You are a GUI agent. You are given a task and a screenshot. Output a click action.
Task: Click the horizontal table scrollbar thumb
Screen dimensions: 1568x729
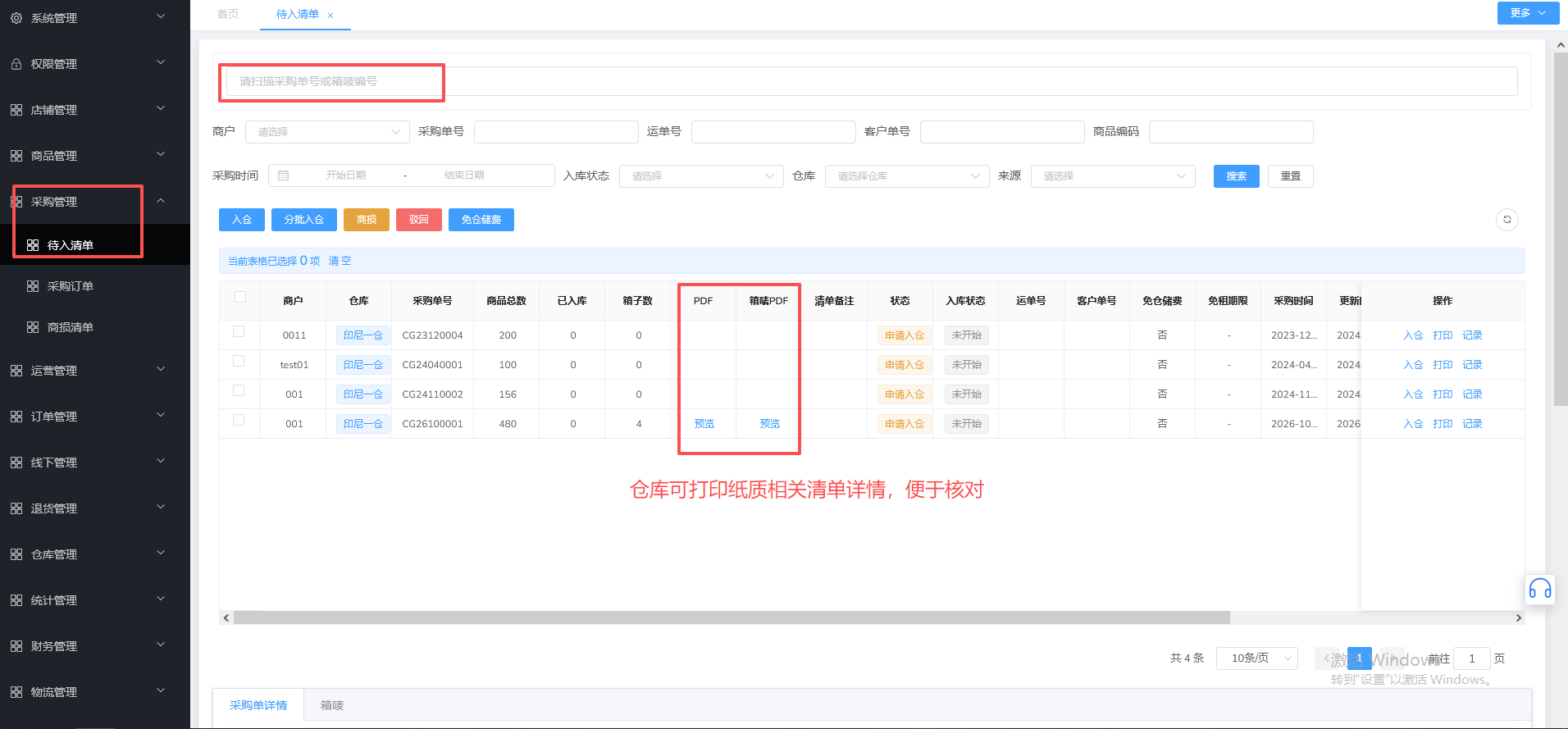click(x=732, y=617)
